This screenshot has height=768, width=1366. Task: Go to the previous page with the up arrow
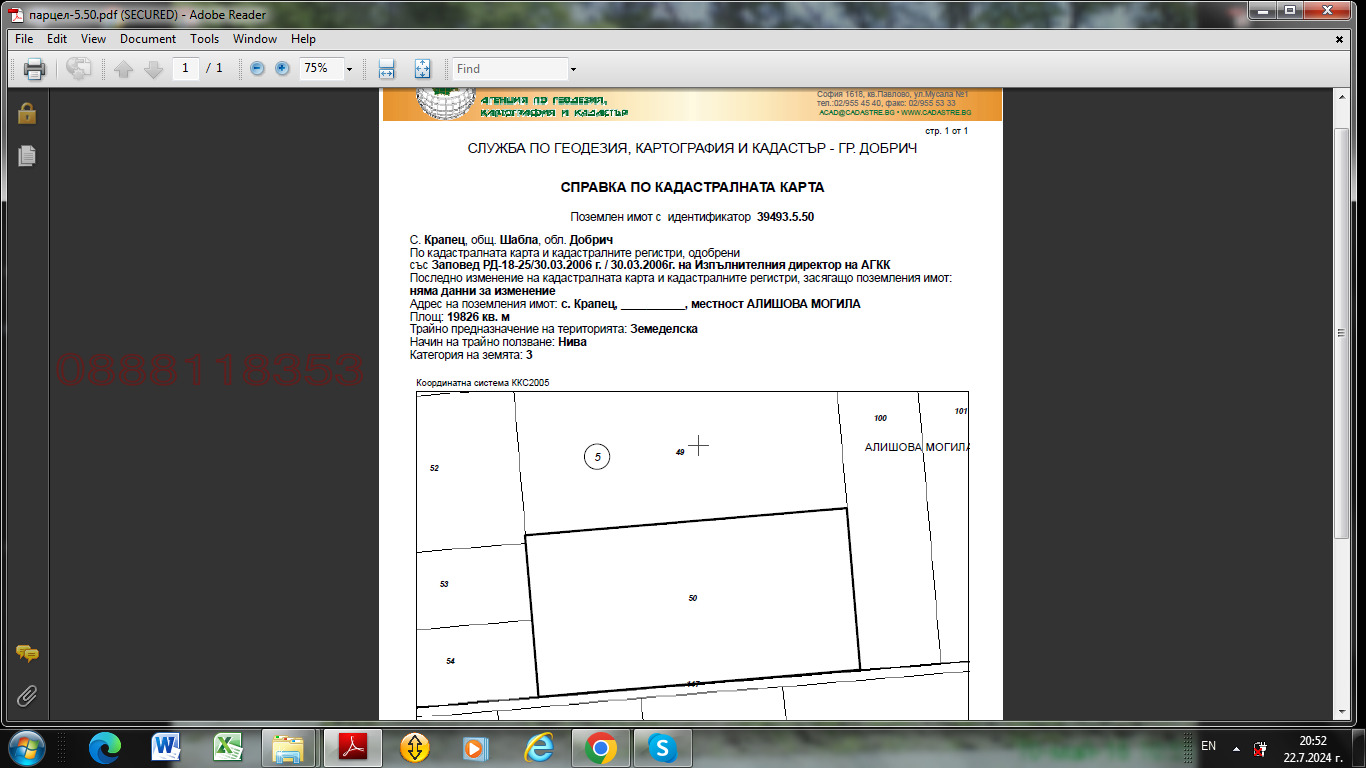123,68
